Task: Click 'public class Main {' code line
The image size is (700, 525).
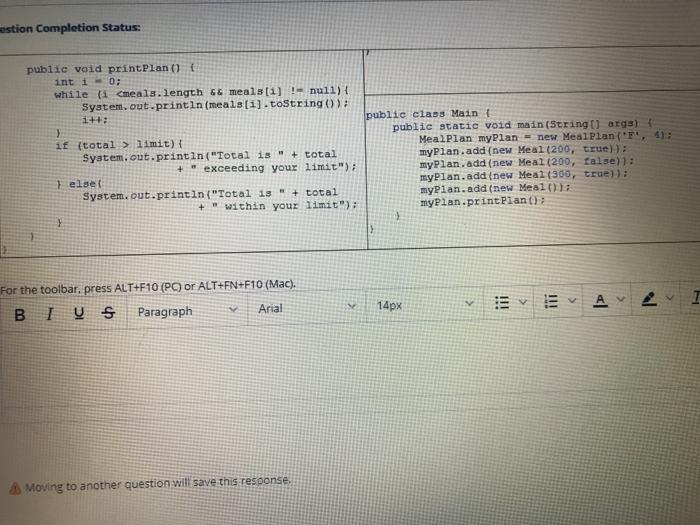Action: pos(429,114)
